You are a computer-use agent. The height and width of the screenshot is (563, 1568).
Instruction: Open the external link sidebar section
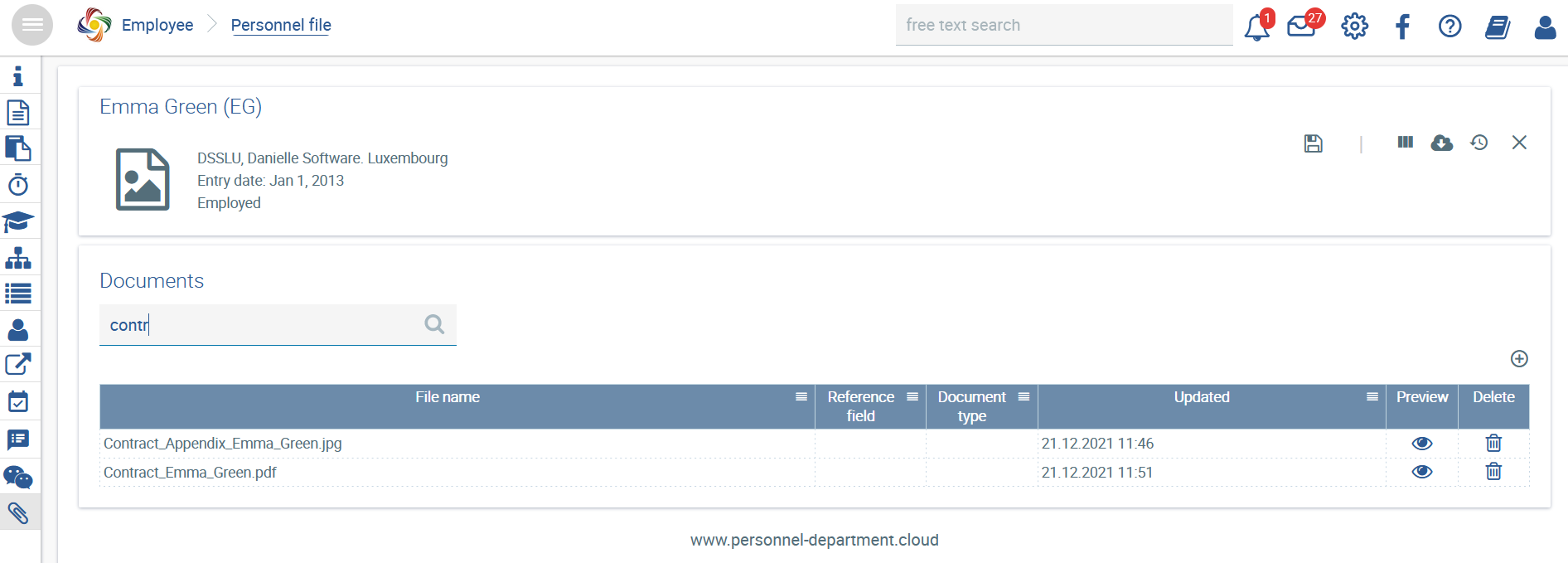click(17, 364)
